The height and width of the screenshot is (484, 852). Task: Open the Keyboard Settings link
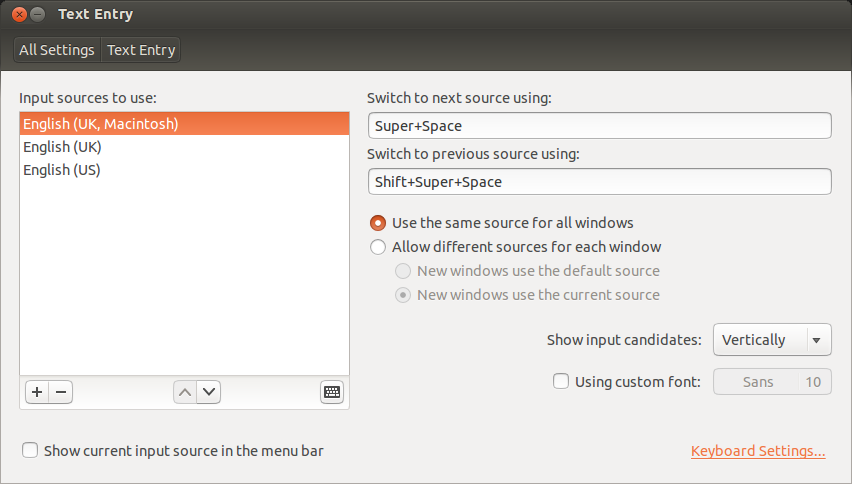coord(758,451)
